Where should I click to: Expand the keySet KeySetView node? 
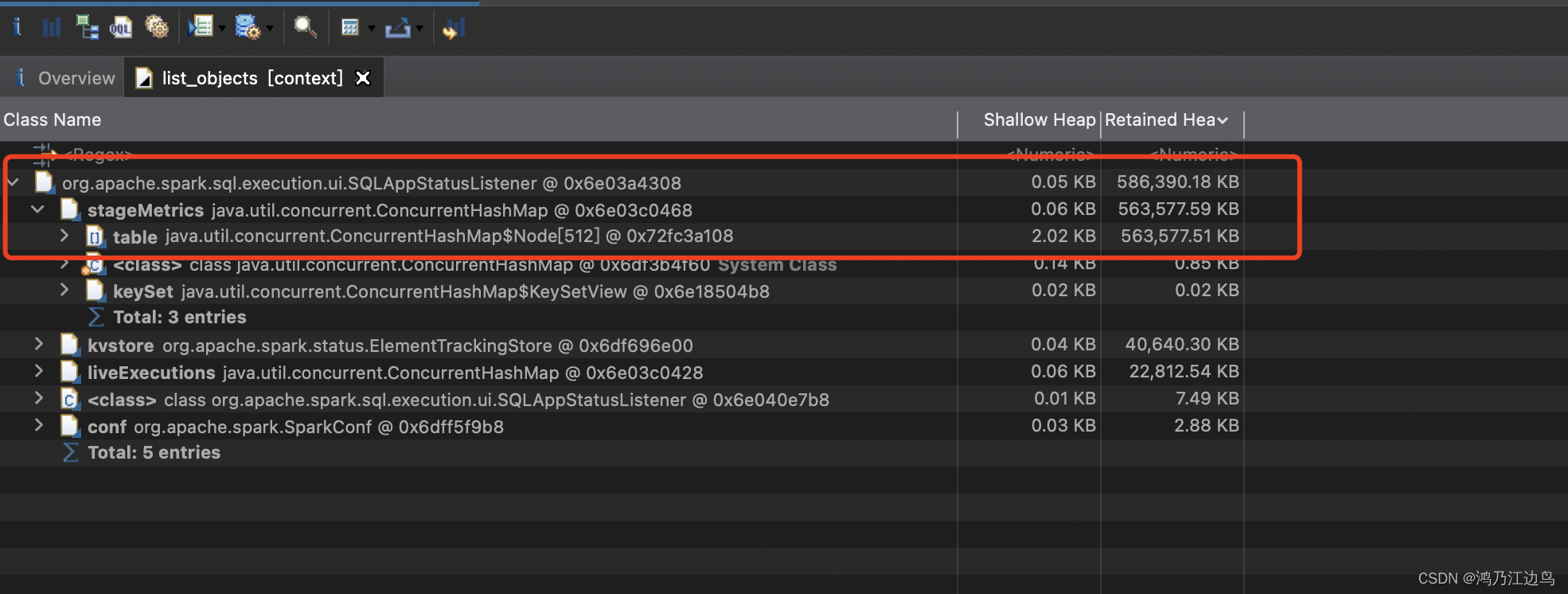[64, 290]
